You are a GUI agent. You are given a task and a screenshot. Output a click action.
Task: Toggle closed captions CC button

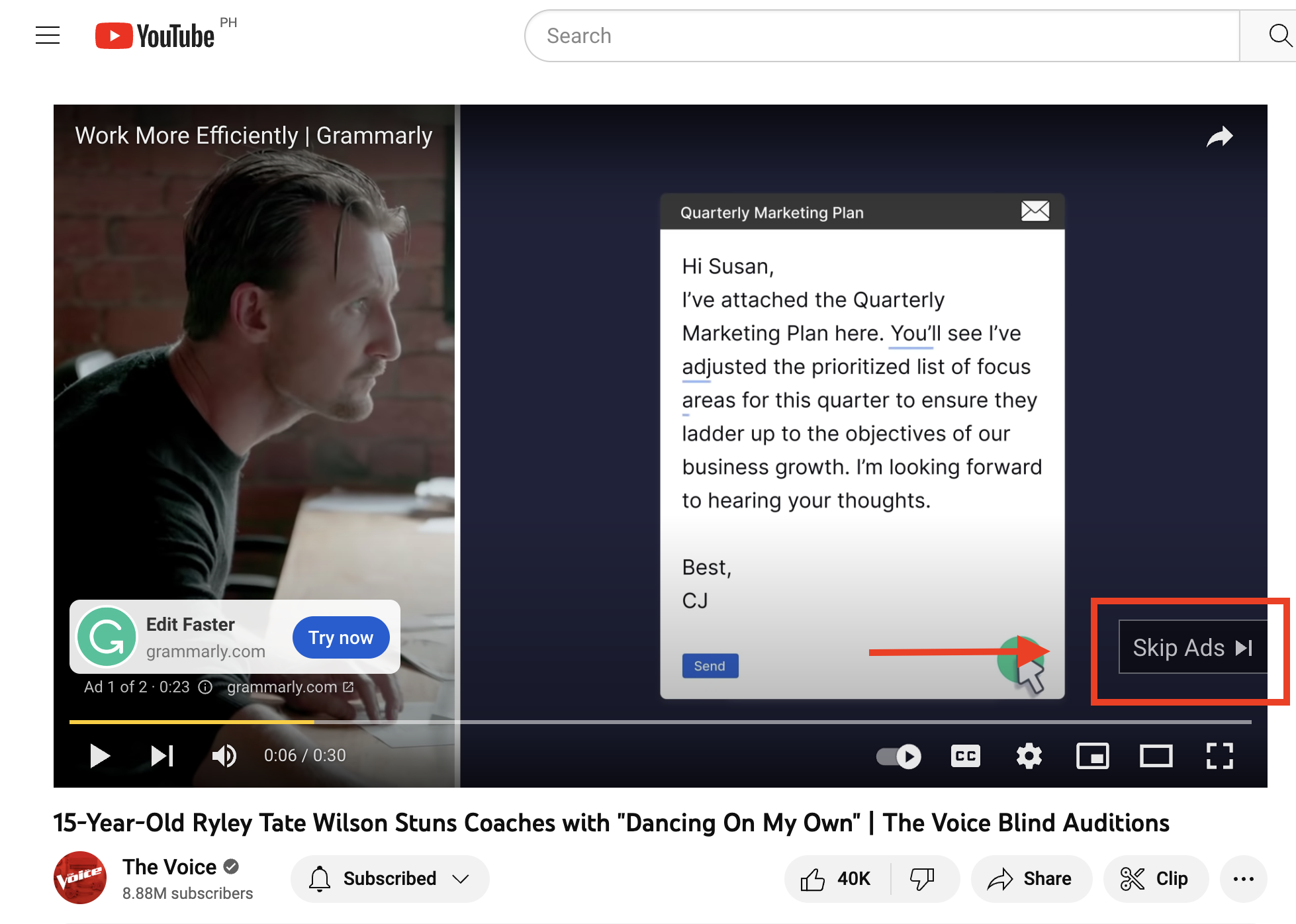coord(966,756)
